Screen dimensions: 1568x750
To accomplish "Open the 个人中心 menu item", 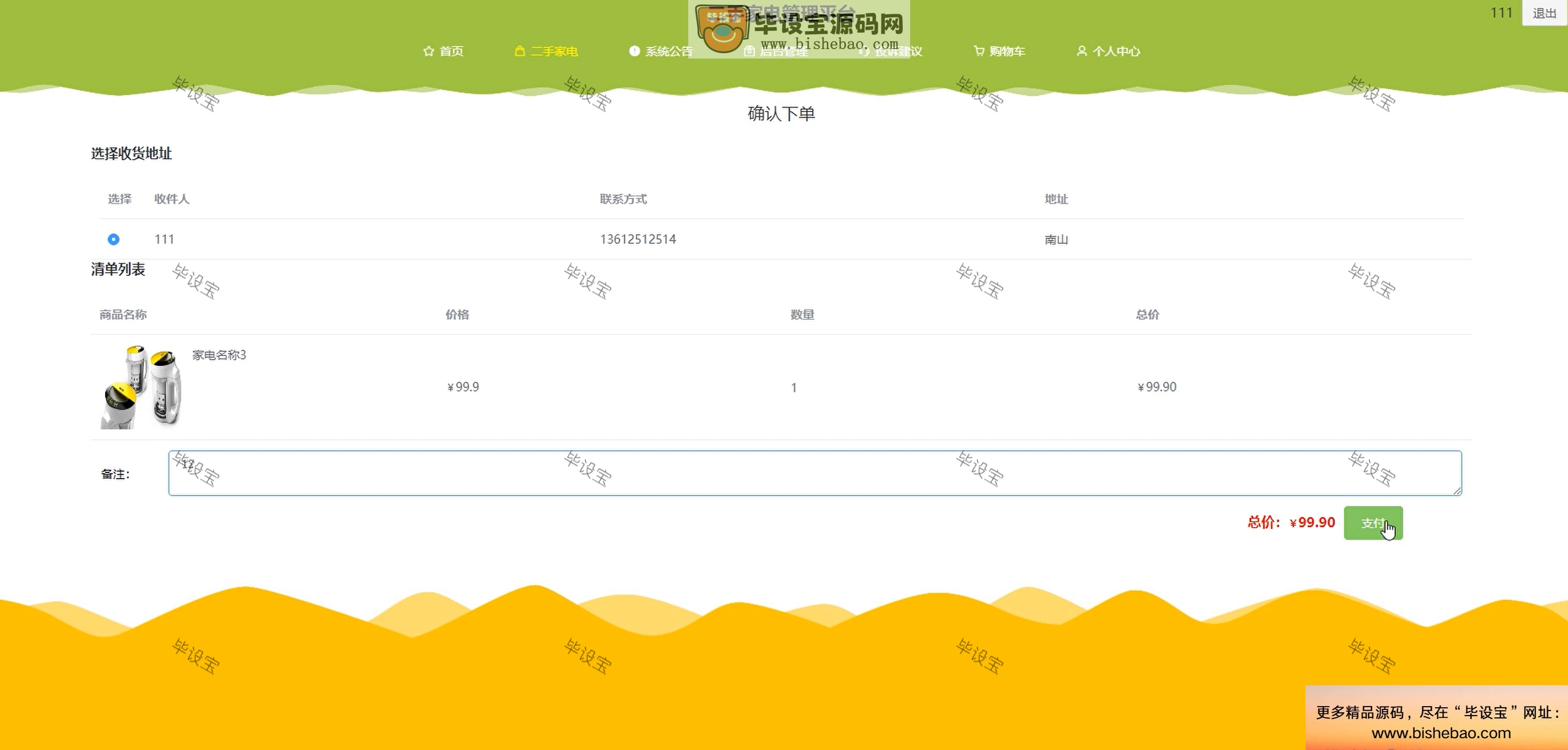I will (x=1108, y=51).
